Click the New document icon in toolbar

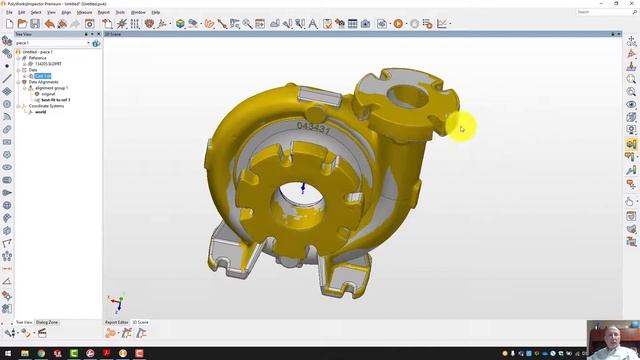pos(9,24)
